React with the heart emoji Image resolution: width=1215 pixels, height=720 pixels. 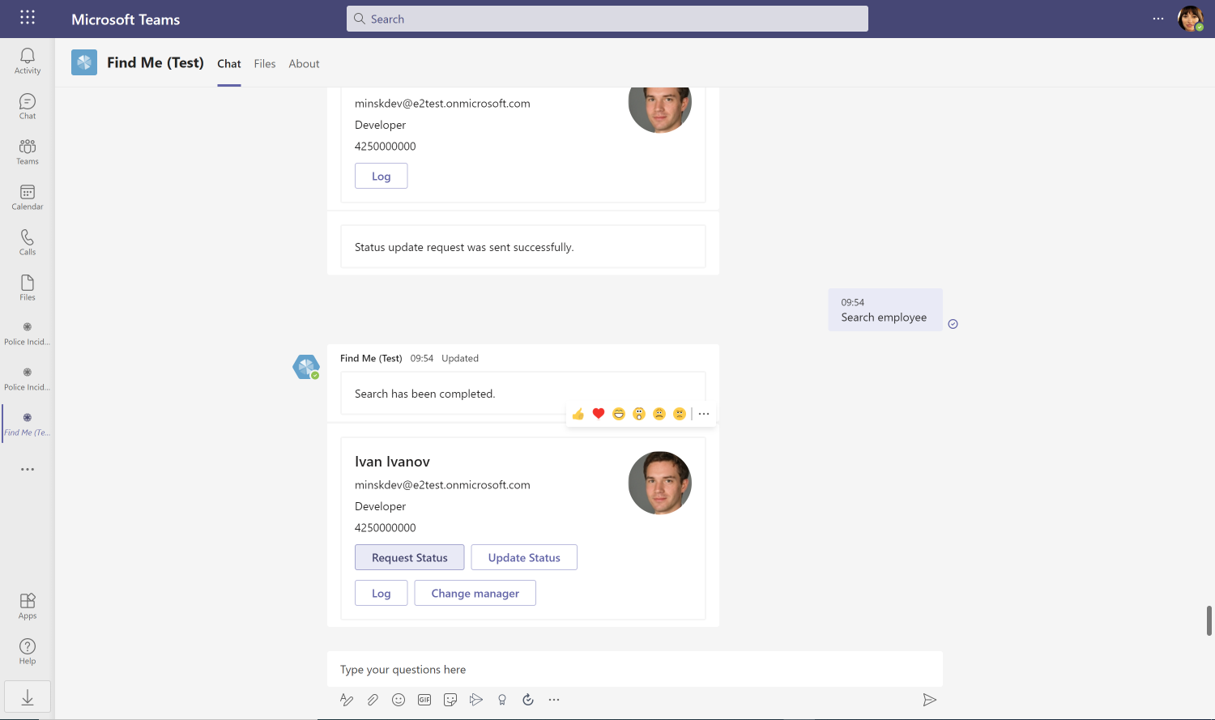(x=598, y=414)
